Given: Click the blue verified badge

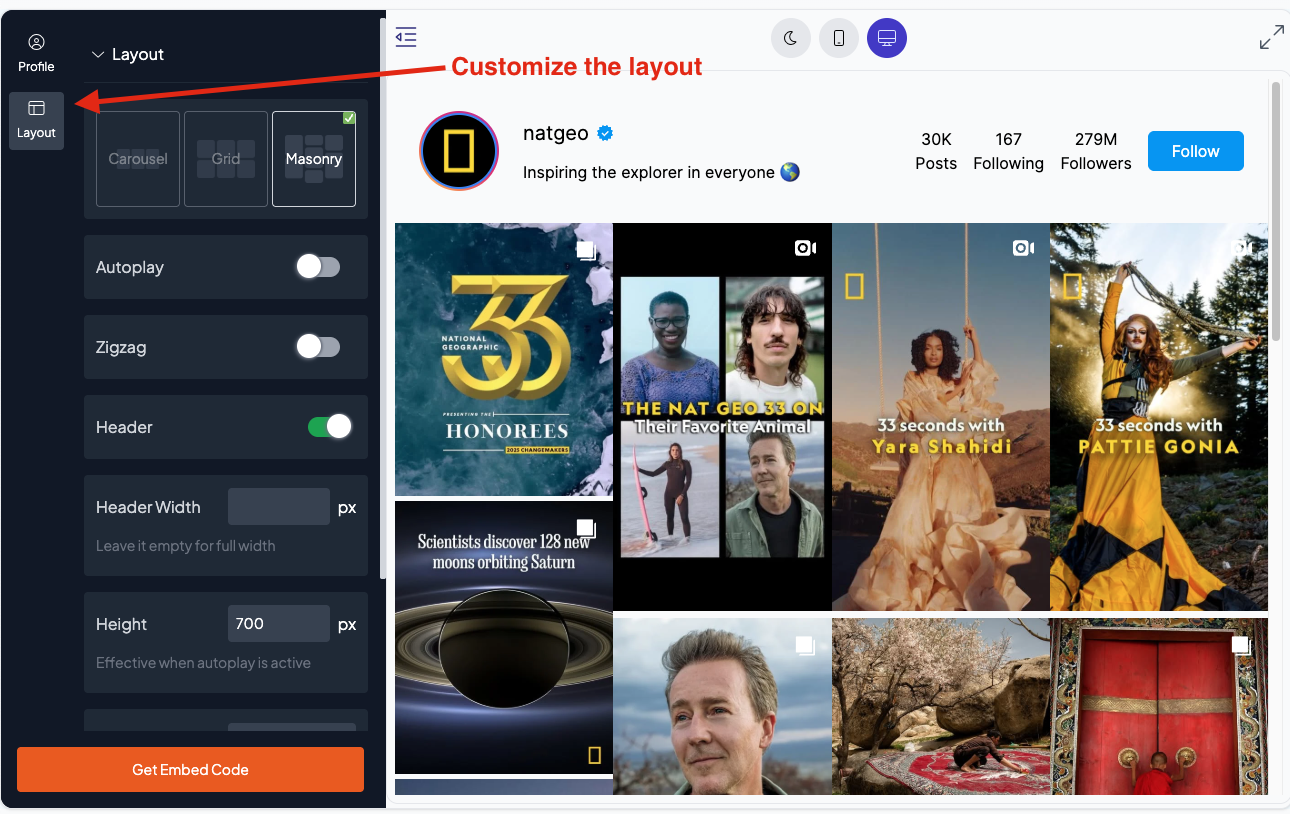Looking at the screenshot, I should coord(605,133).
